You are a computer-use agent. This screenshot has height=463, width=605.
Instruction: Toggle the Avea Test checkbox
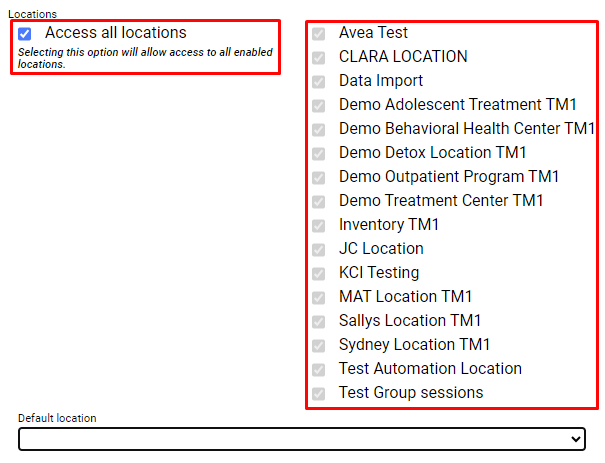319,33
